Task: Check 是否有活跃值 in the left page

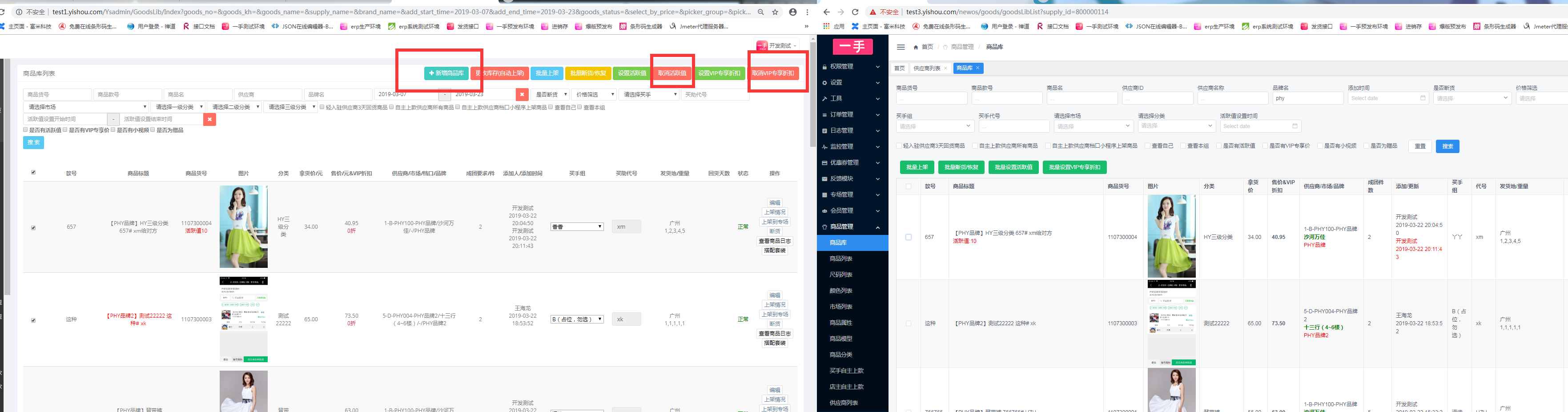Action: click(x=25, y=129)
